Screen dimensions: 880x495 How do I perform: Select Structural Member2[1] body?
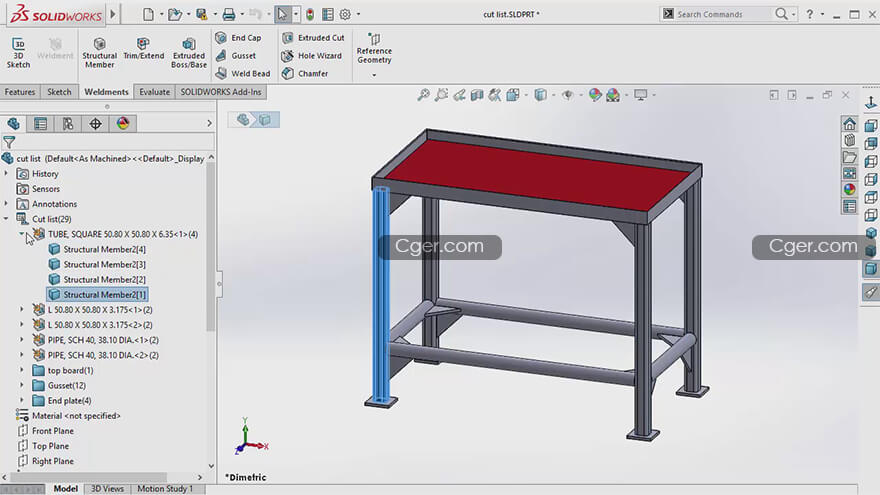pos(97,295)
